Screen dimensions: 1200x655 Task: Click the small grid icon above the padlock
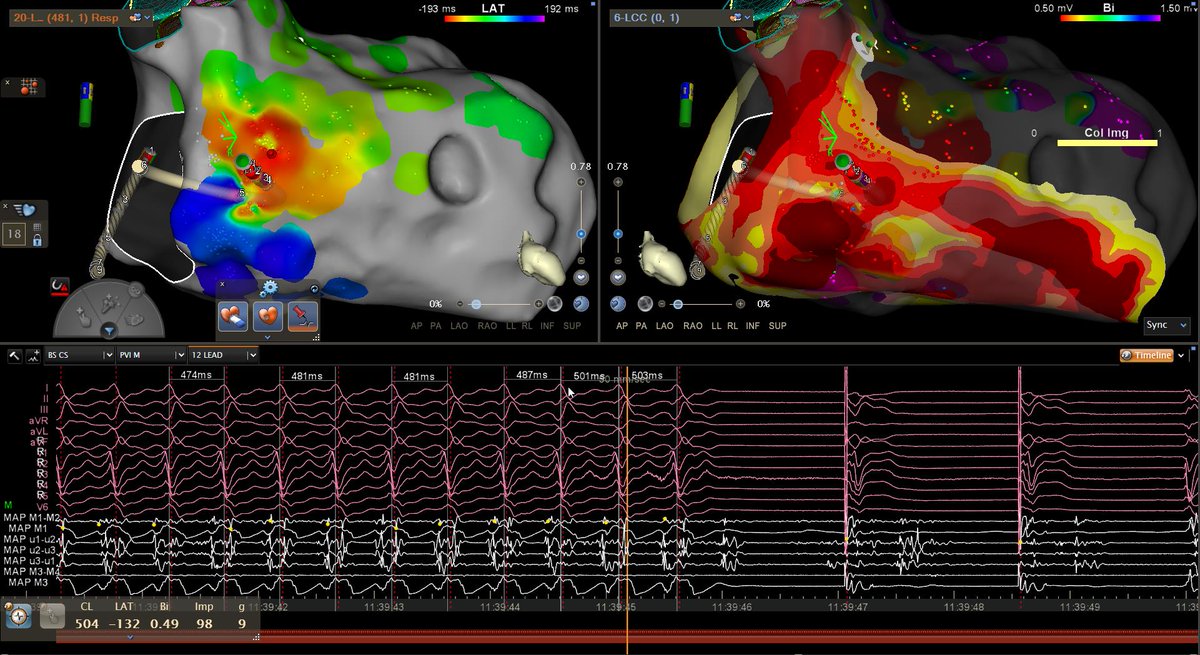(36, 228)
